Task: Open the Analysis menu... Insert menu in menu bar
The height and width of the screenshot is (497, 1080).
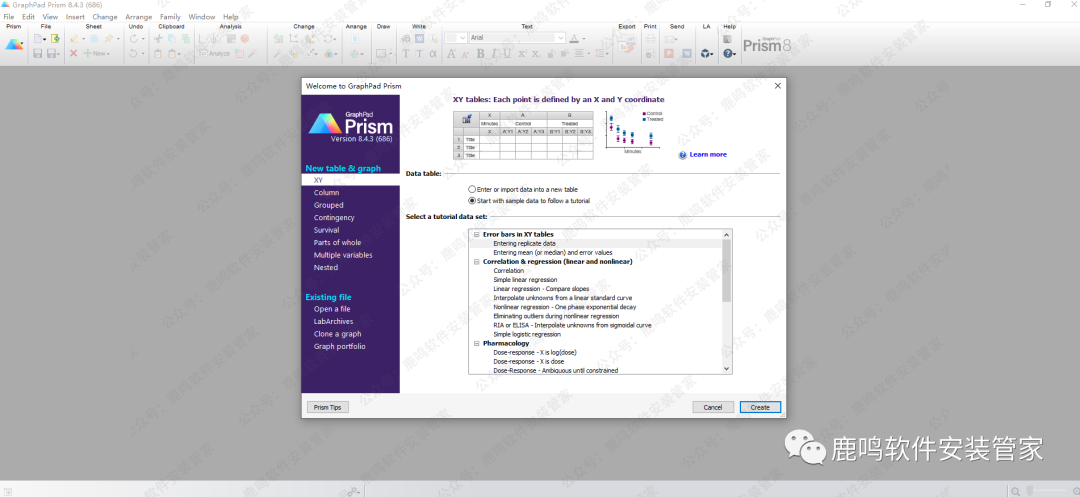Action: (x=75, y=17)
